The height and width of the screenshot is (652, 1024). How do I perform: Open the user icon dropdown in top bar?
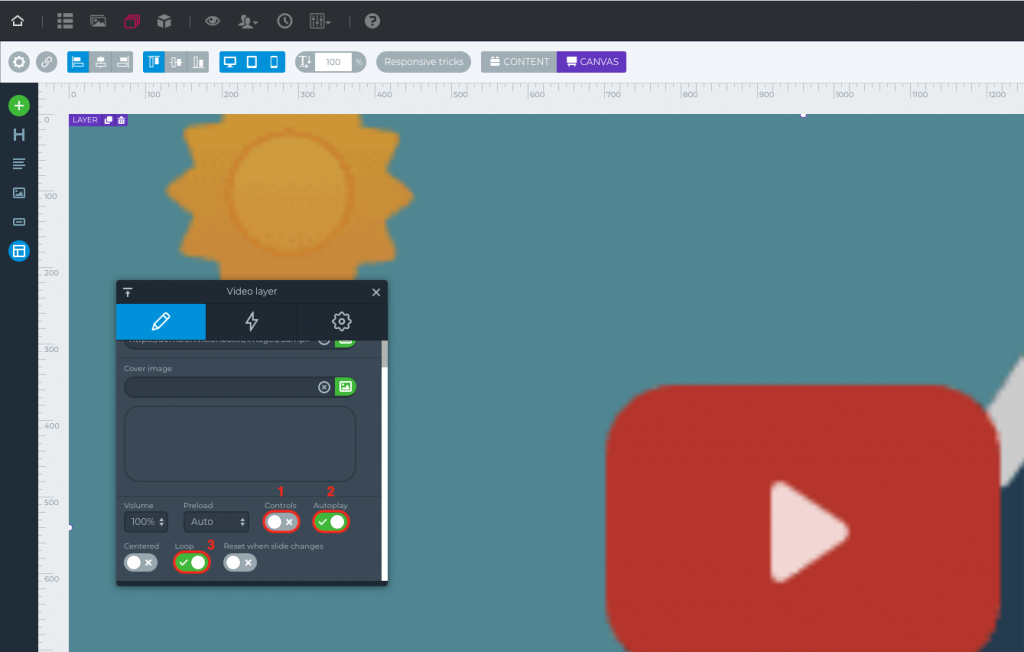point(248,22)
